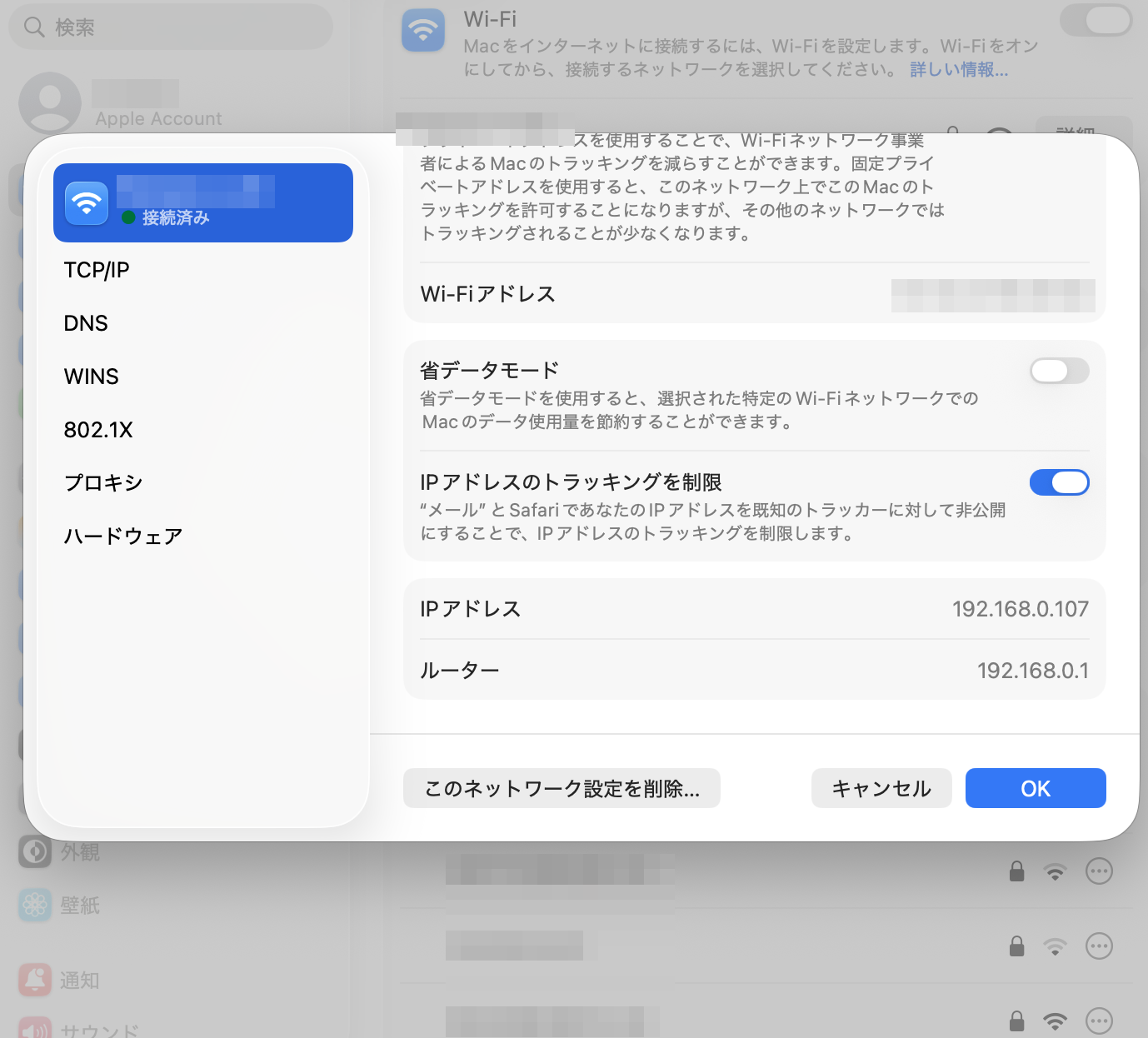Click the Wi-Fi header icon behind the dialog
The height and width of the screenshot is (1038, 1148).
pos(423,31)
